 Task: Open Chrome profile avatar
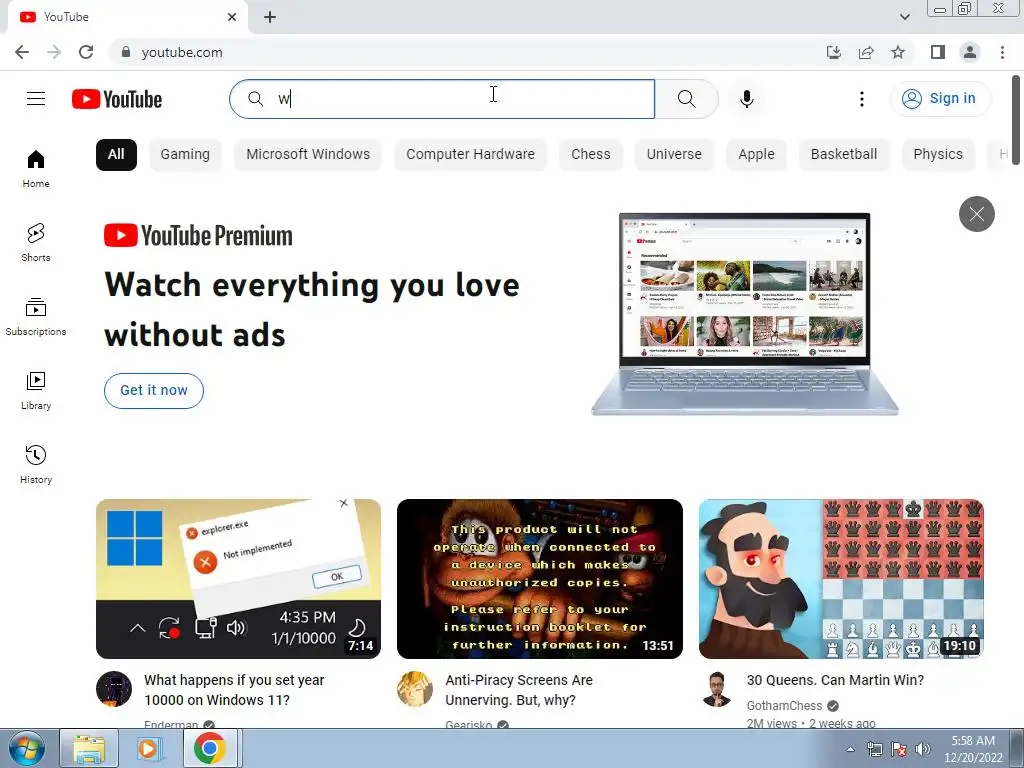[x=970, y=52]
